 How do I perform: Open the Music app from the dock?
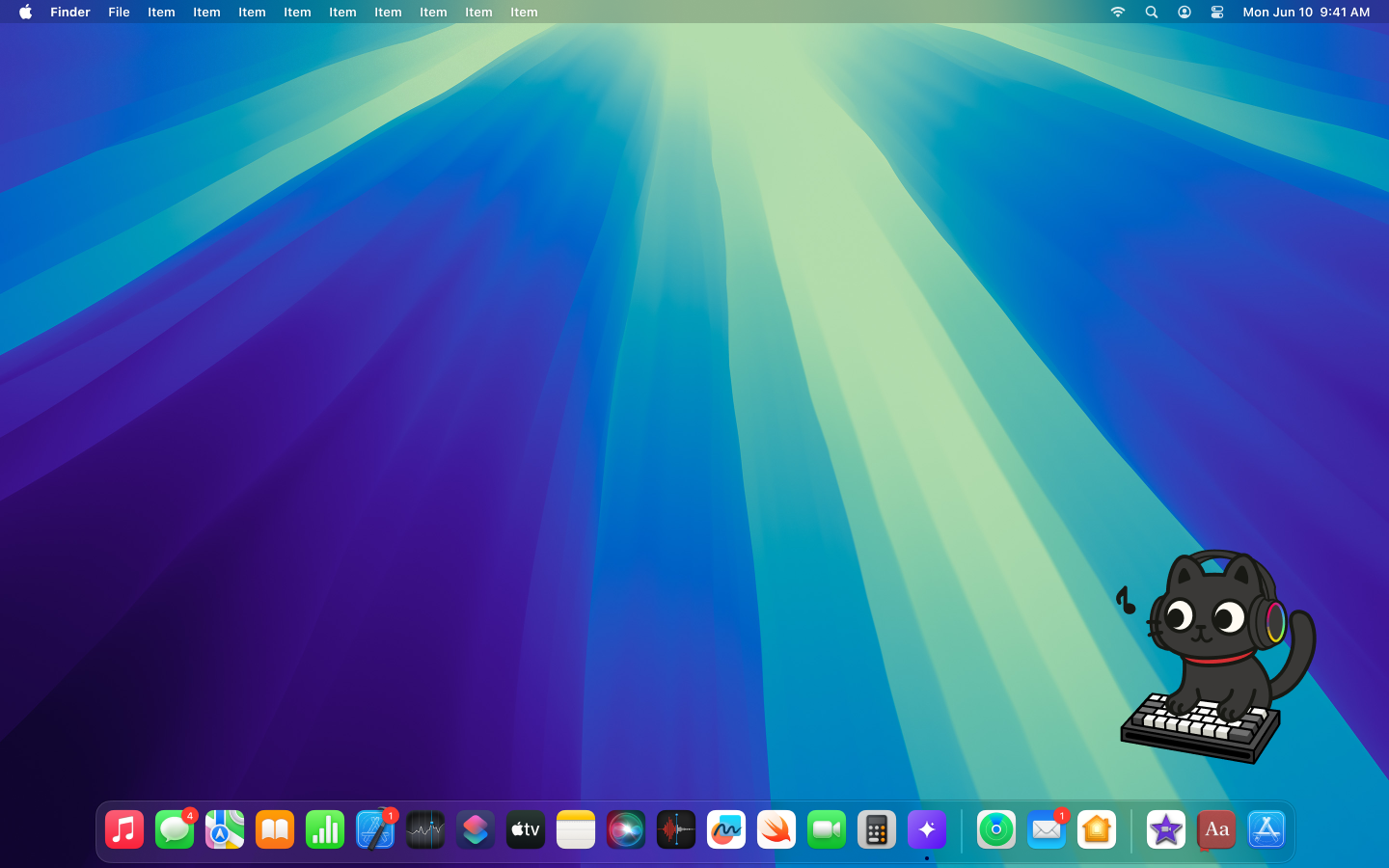click(124, 829)
